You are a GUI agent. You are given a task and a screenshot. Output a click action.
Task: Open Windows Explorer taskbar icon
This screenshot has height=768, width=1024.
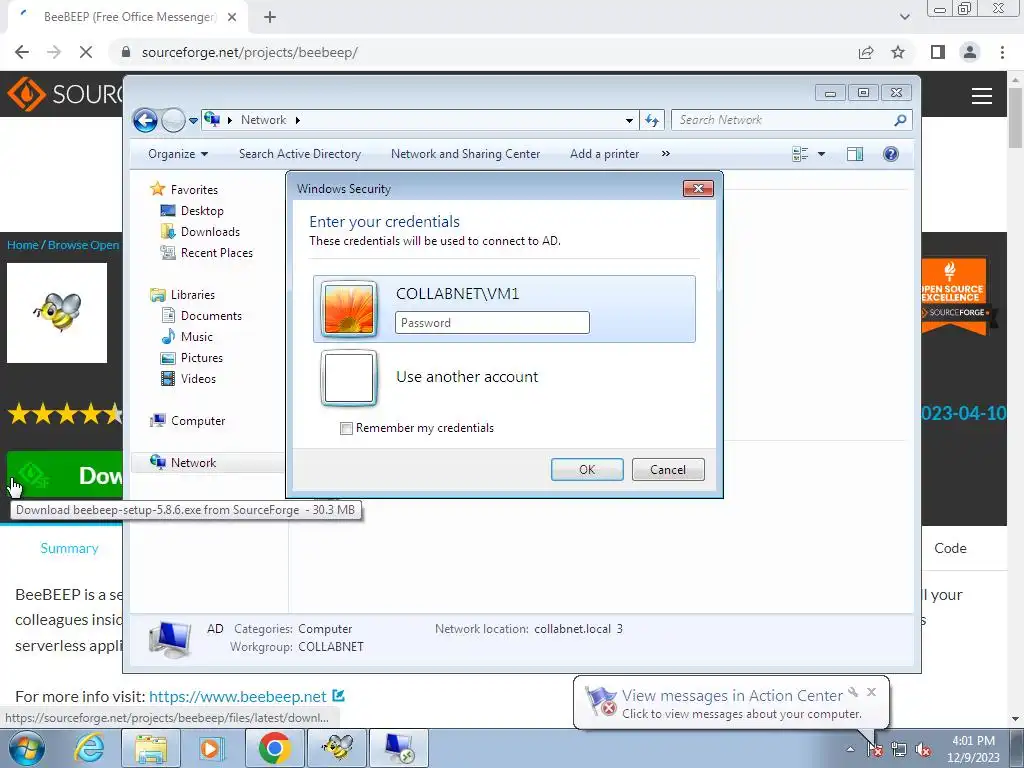[x=151, y=748]
